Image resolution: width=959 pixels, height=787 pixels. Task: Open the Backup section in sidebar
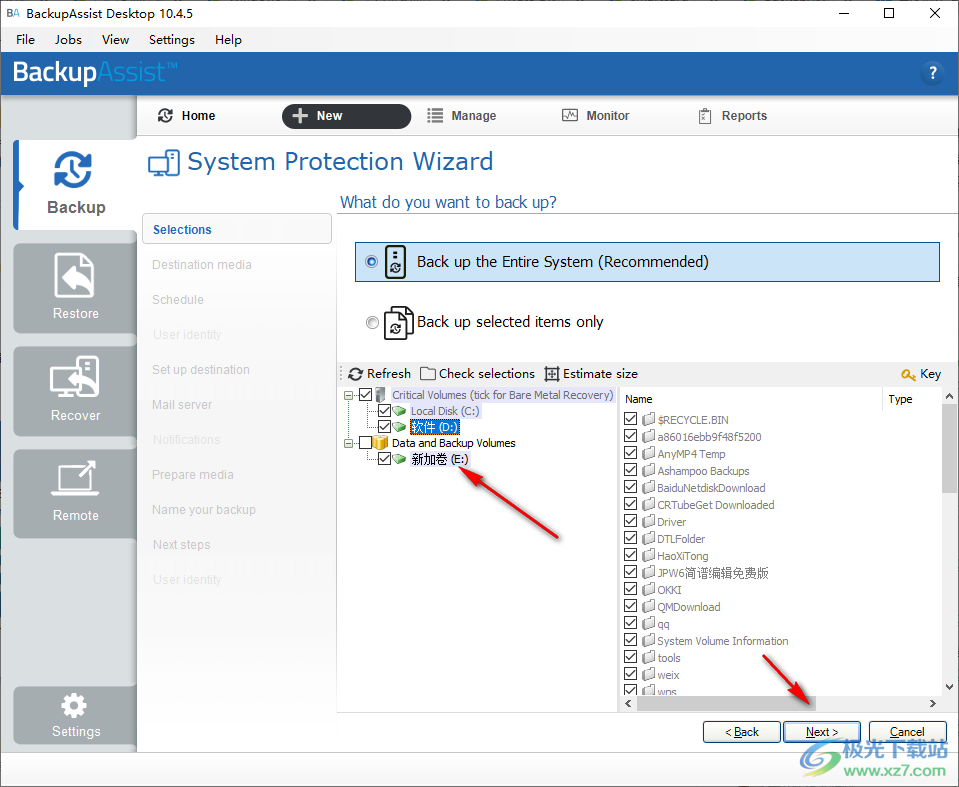[75, 185]
